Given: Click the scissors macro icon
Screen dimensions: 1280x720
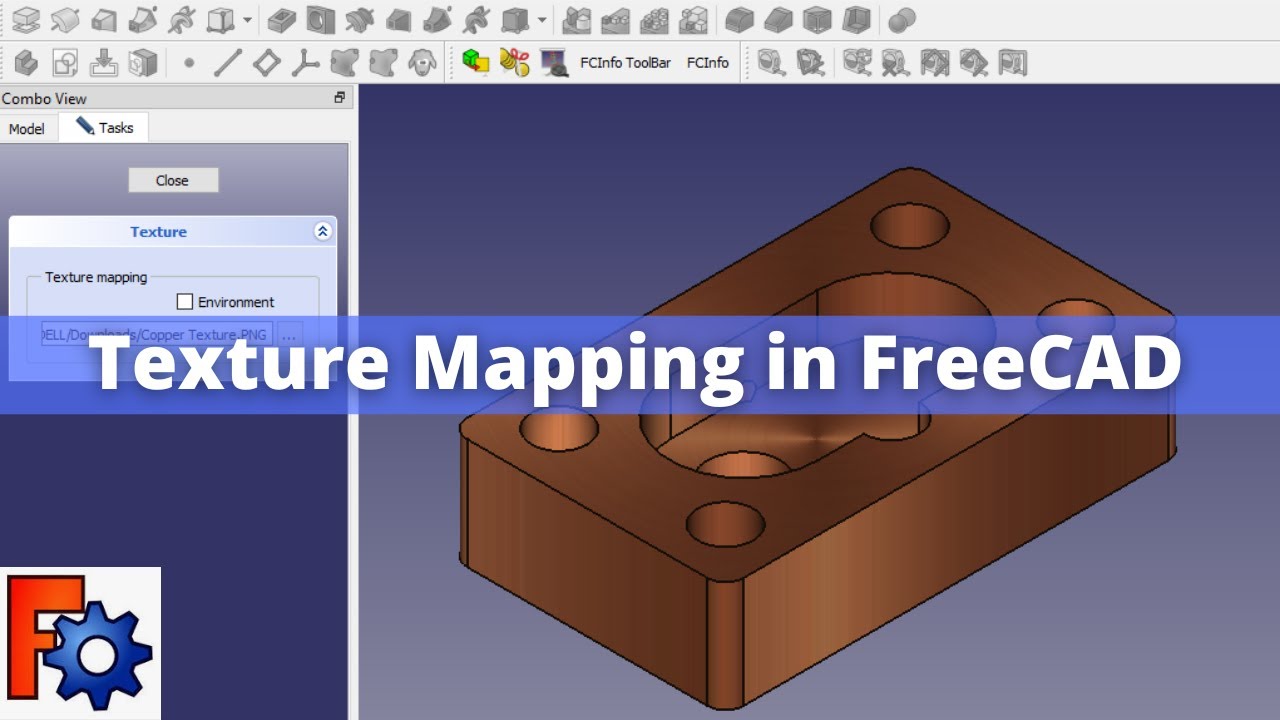Looking at the screenshot, I should tap(514, 62).
